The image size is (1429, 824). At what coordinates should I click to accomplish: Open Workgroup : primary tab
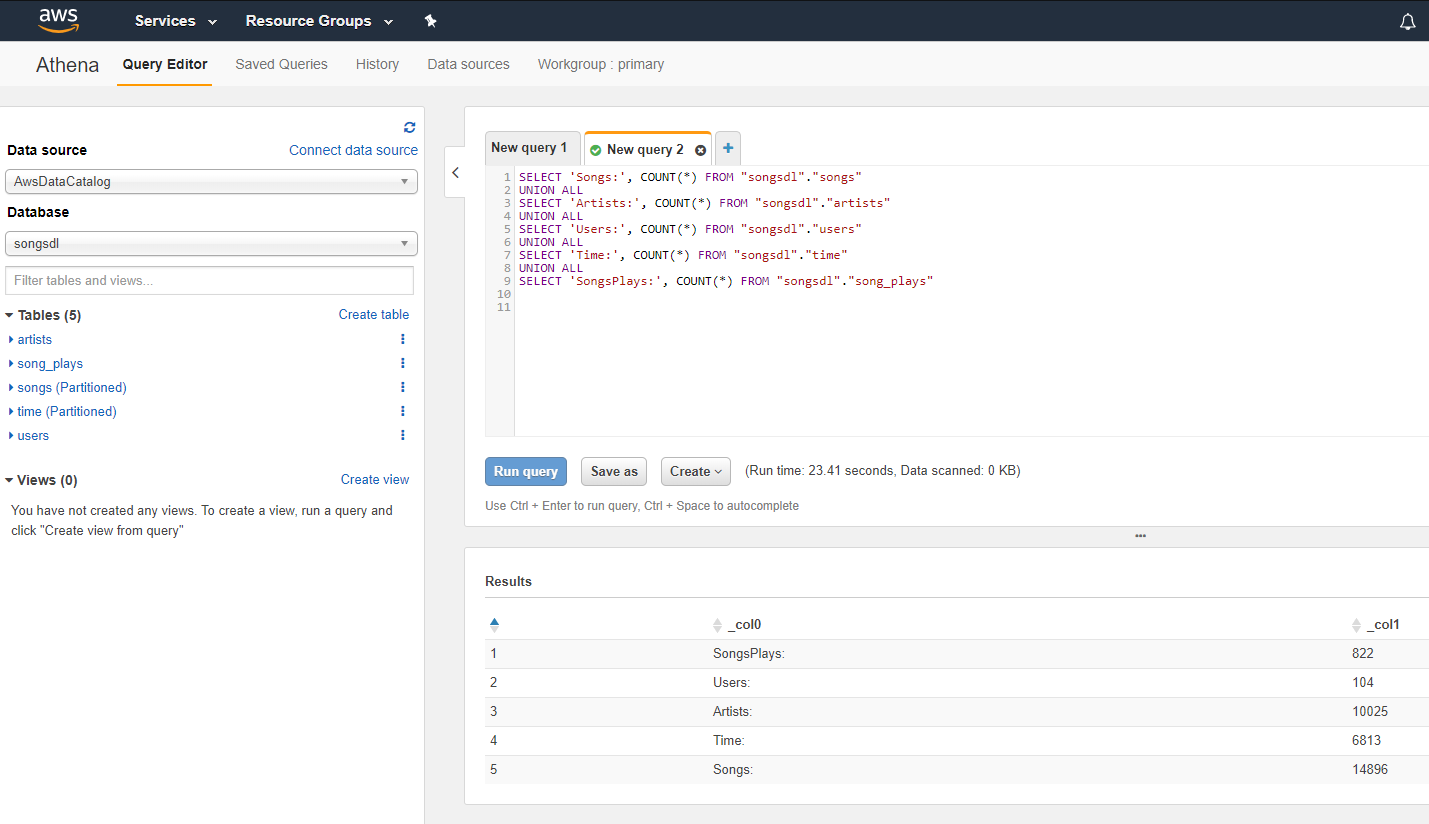click(601, 64)
